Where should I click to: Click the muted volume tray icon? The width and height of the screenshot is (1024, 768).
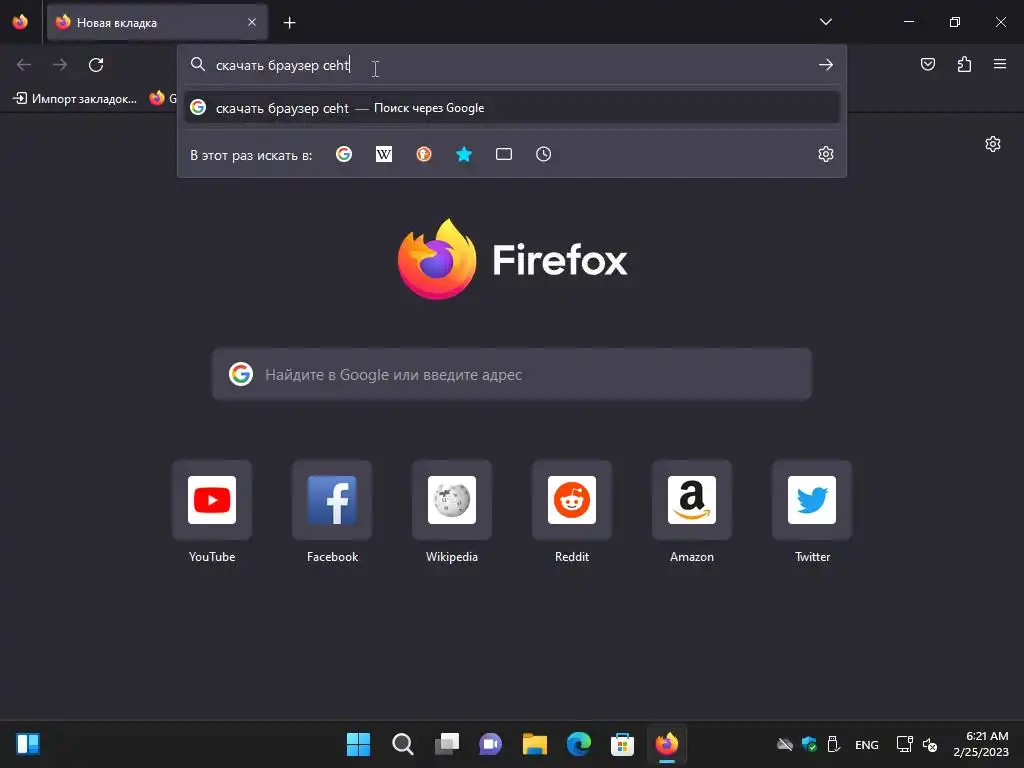pos(930,744)
